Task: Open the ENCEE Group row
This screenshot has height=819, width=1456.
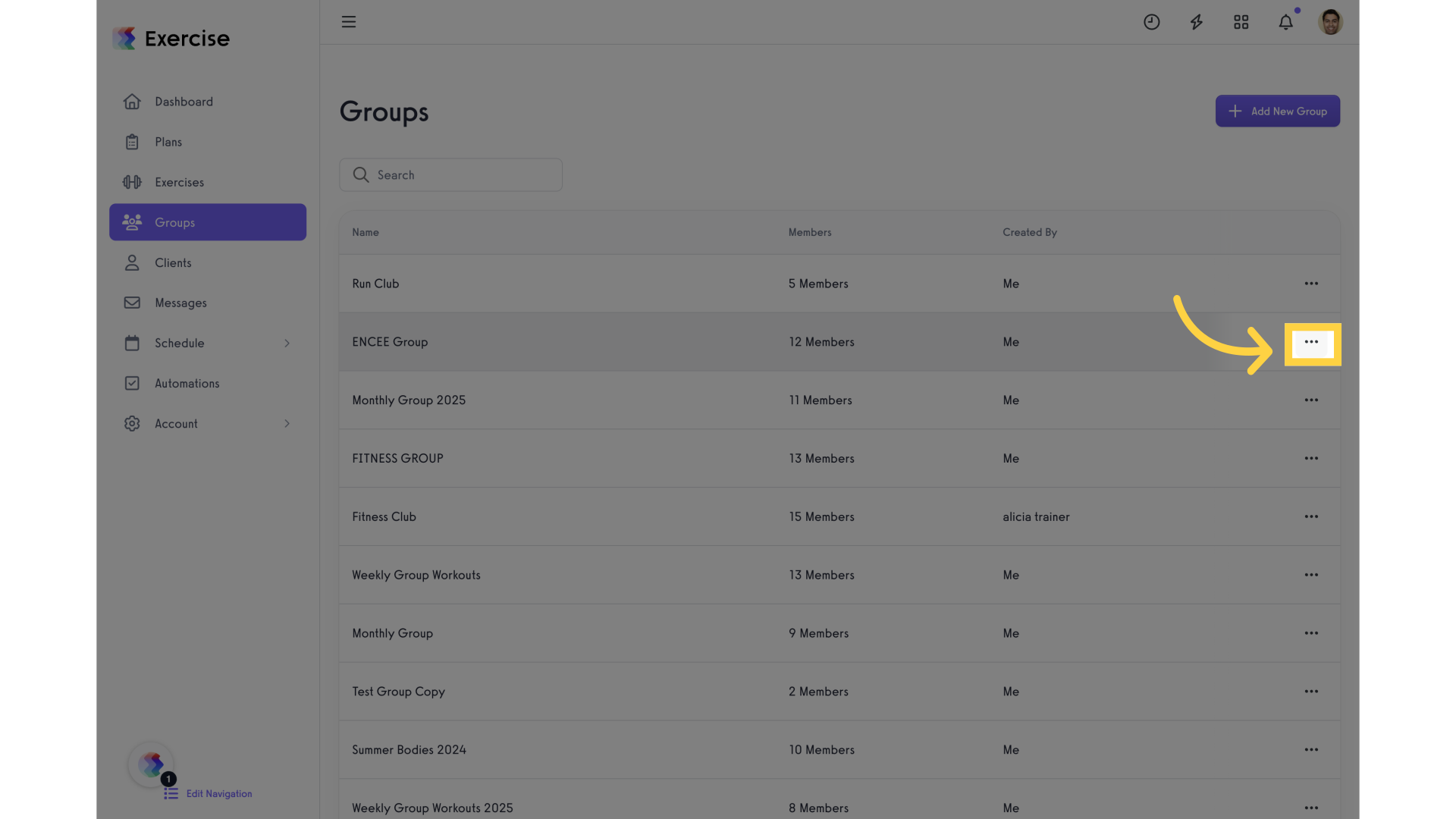Action: [839, 342]
